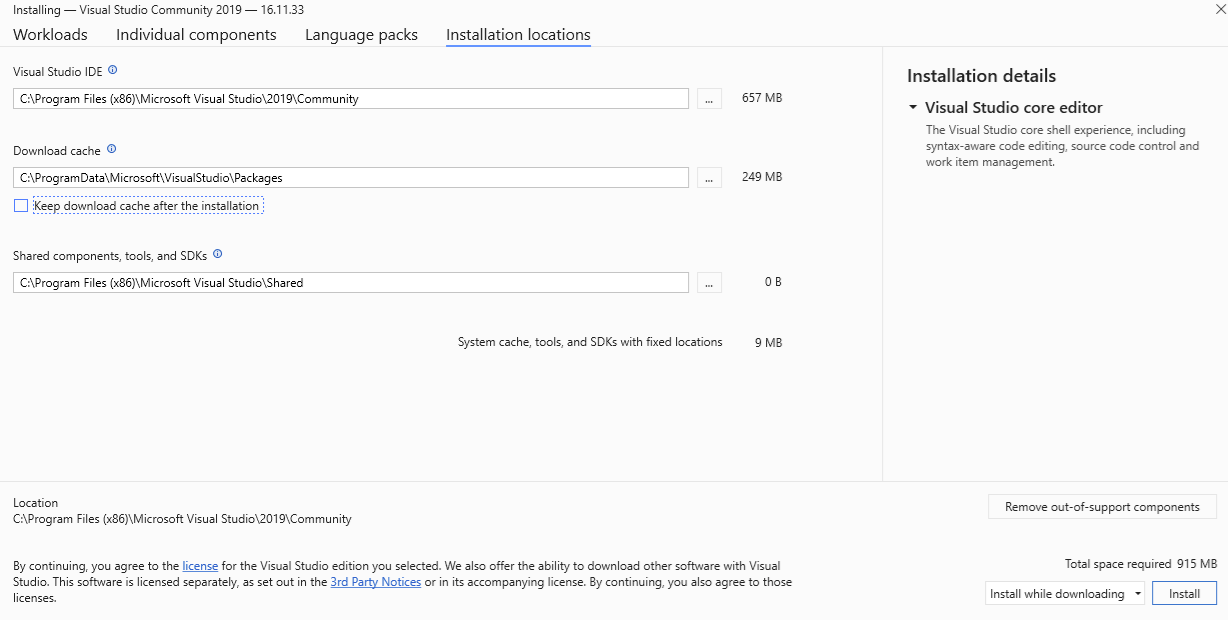This screenshot has height=620, width=1228.
Task: Click the Download cache path field
Action: (x=350, y=177)
